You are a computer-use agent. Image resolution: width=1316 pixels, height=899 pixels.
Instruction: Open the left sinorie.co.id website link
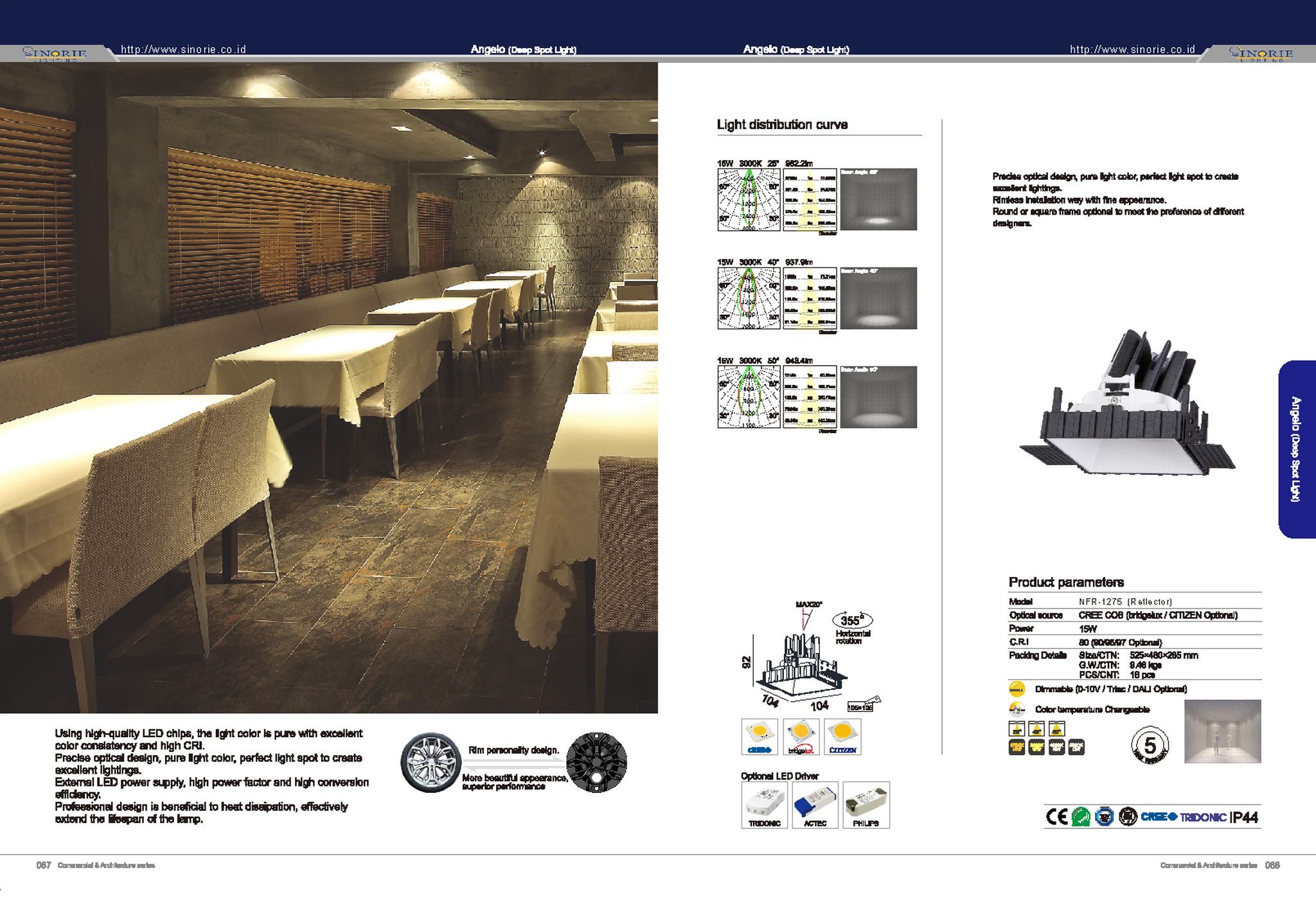(x=183, y=49)
